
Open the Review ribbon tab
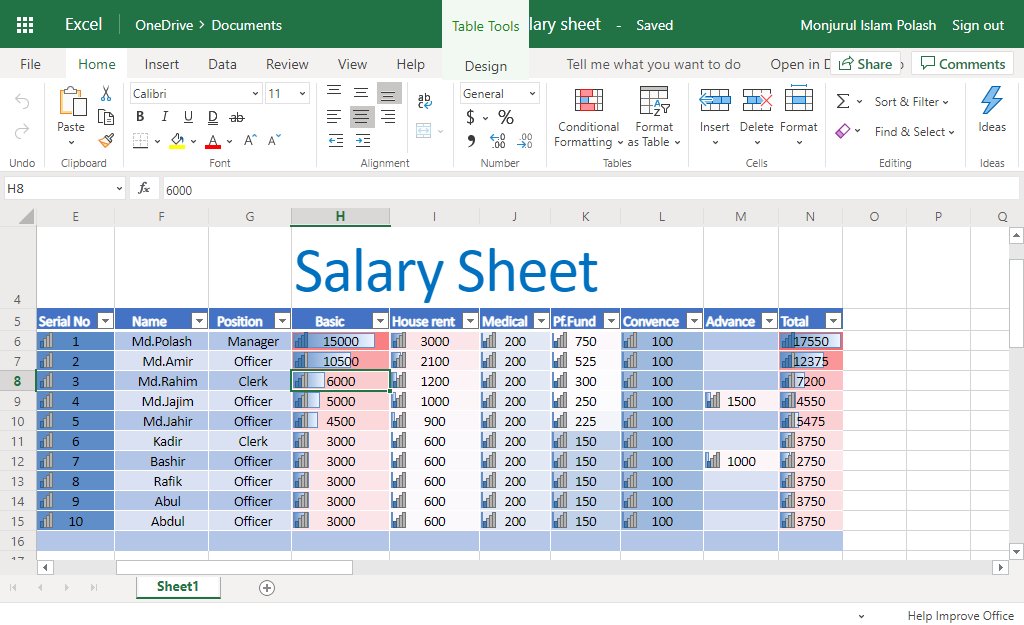pyautogui.click(x=287, y=64)
